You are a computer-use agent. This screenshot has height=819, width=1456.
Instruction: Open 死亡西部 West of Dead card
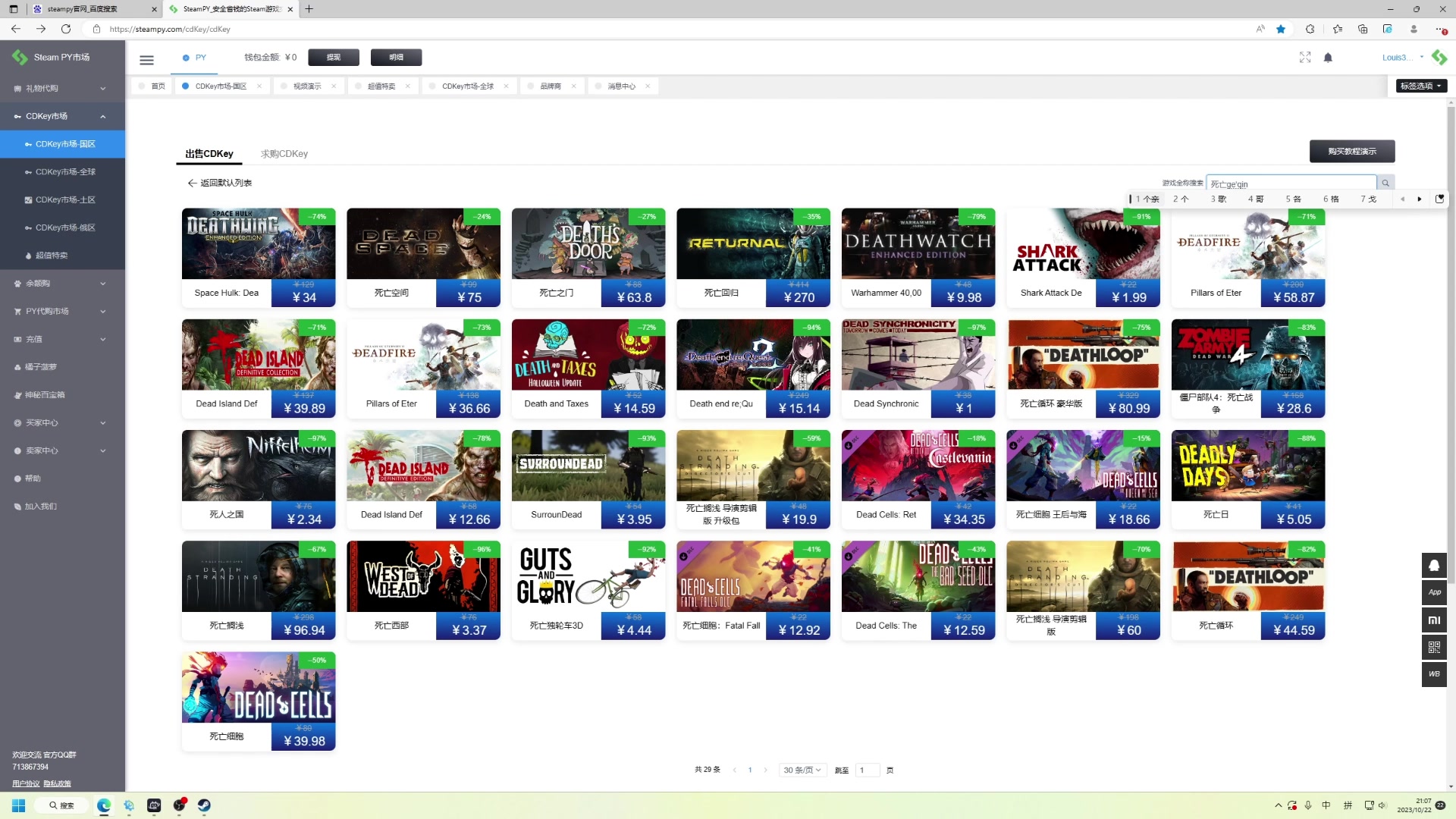click(423, 591)
